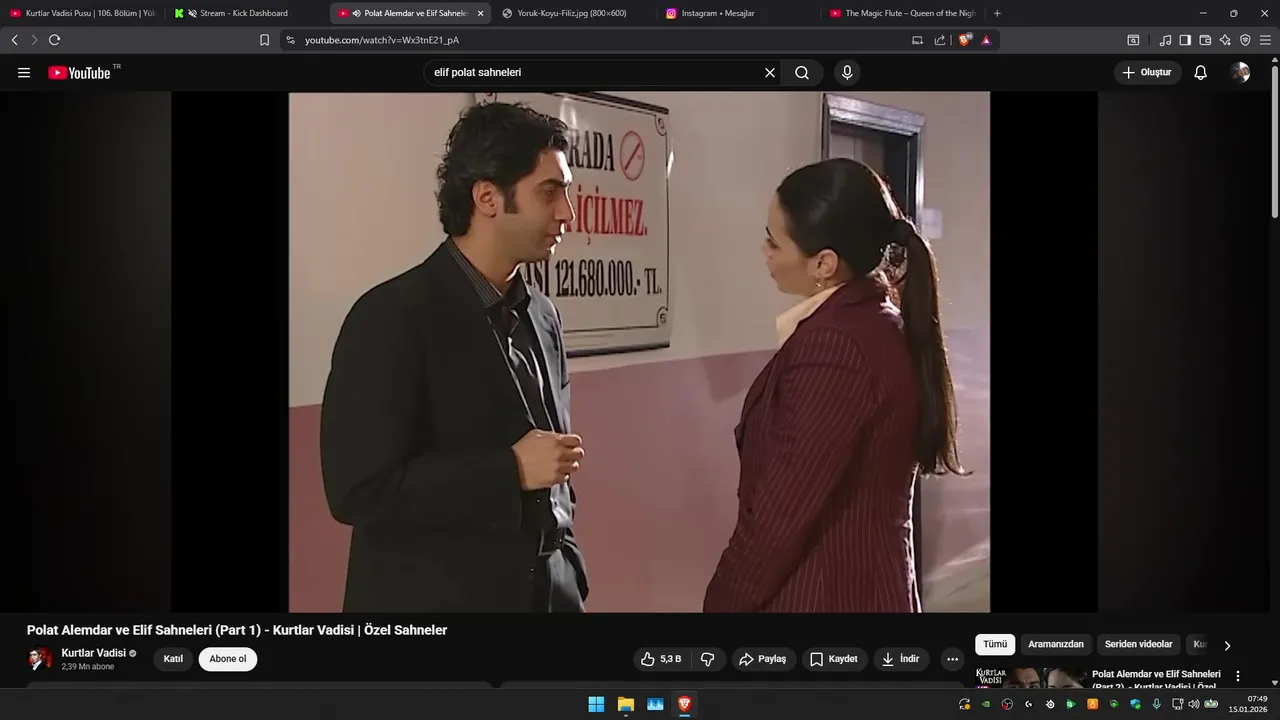Screen dimensions: 1280x720
Task: Open Brave VPN shield icon
Action: 1245,40
